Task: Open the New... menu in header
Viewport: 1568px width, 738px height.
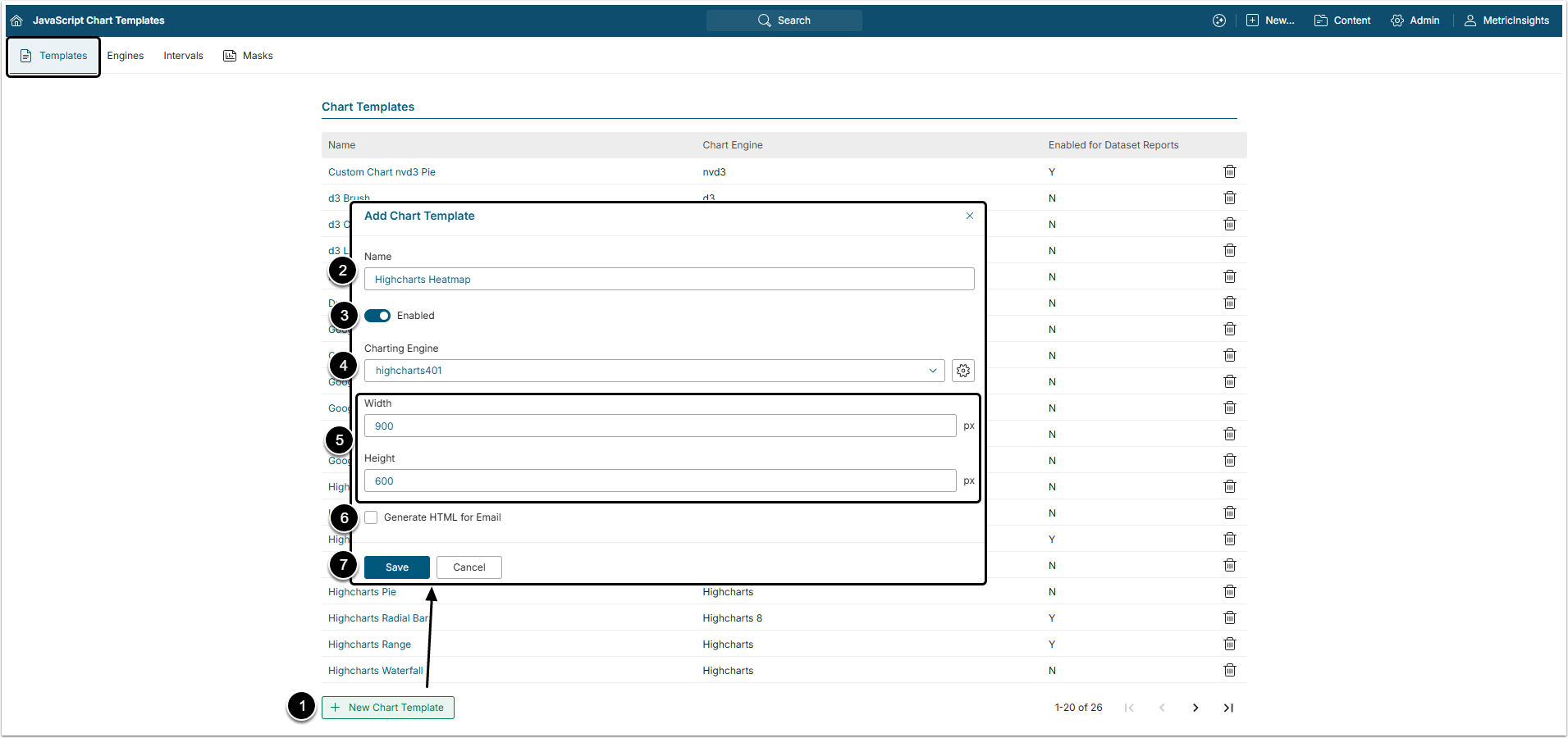Action: pos(1270,20)
